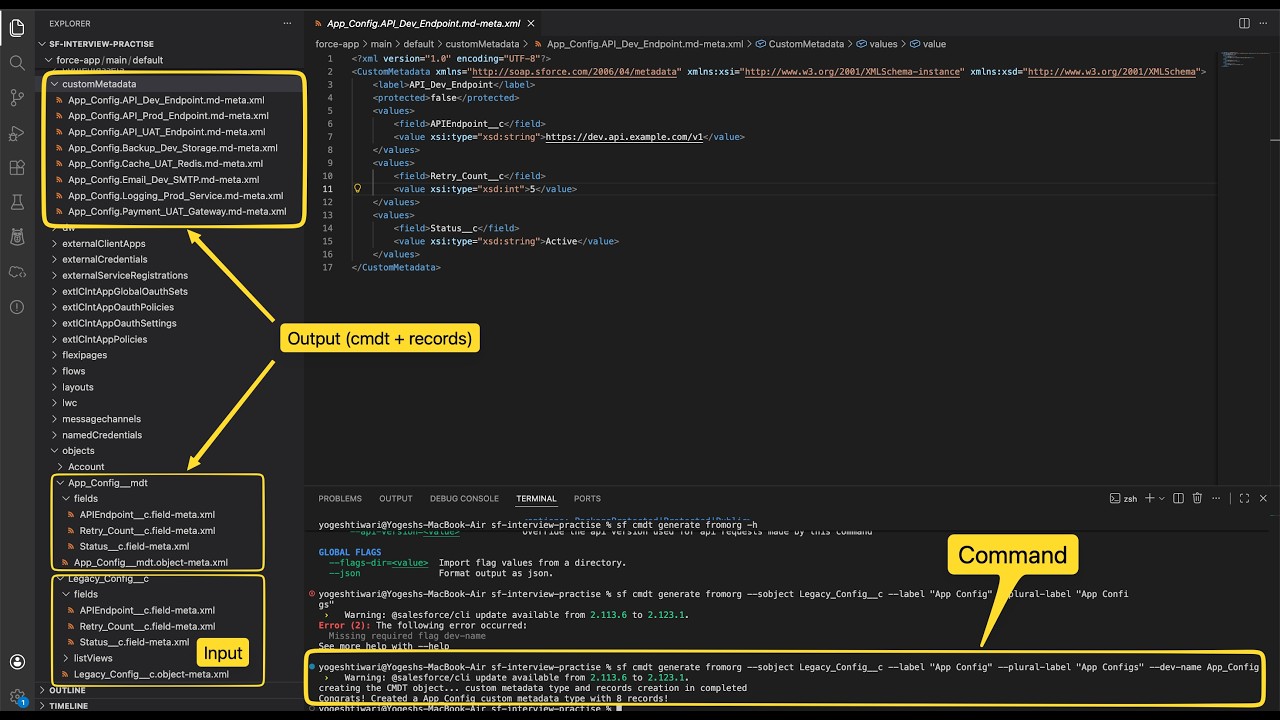Screen dimensions: 1280x720
Task: Open App_Config.Payment_UAT_Gateway.md-meta.xml file
Action: click(177, 212)
